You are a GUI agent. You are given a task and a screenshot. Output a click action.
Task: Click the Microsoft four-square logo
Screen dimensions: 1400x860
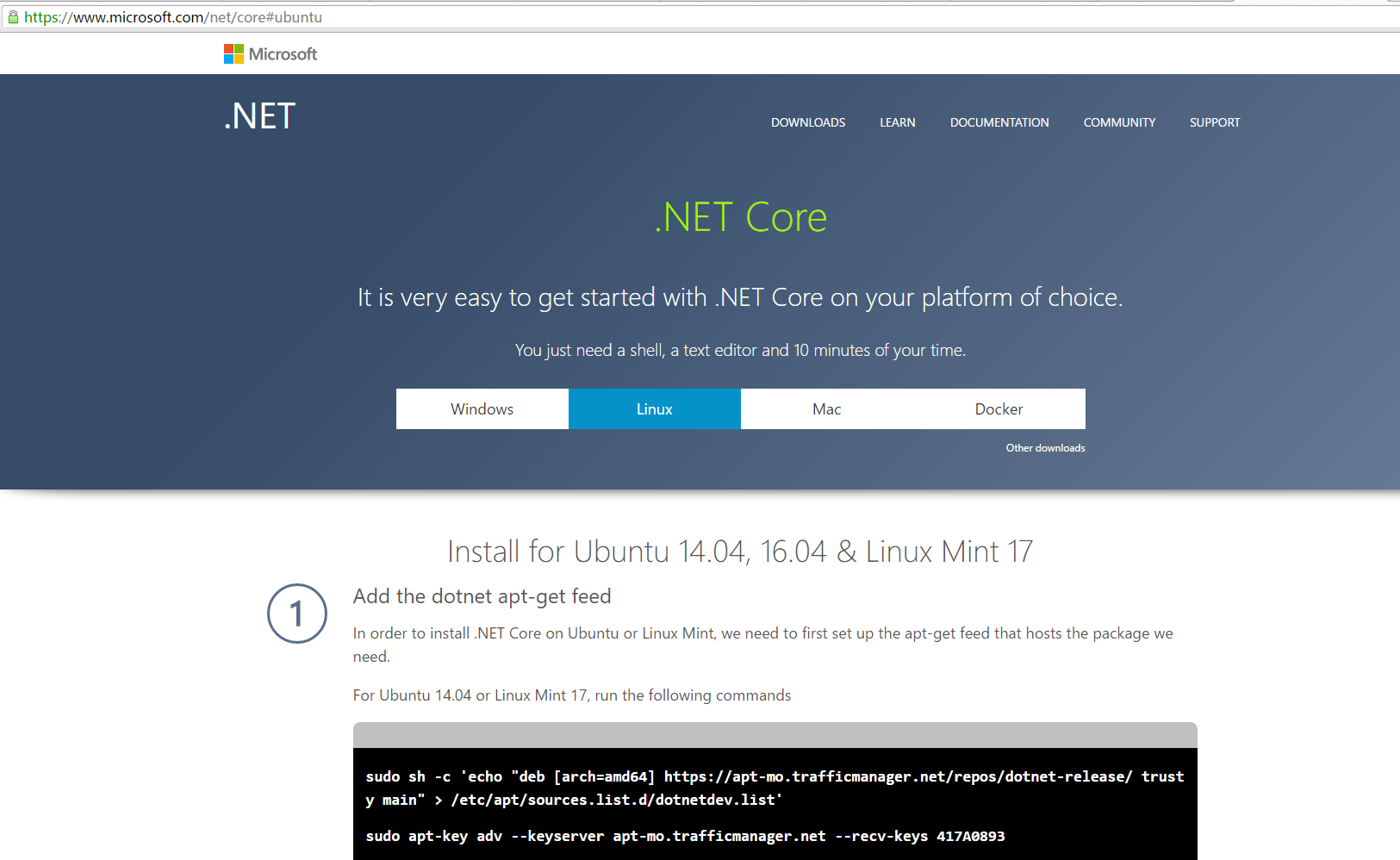coord(233,54)
